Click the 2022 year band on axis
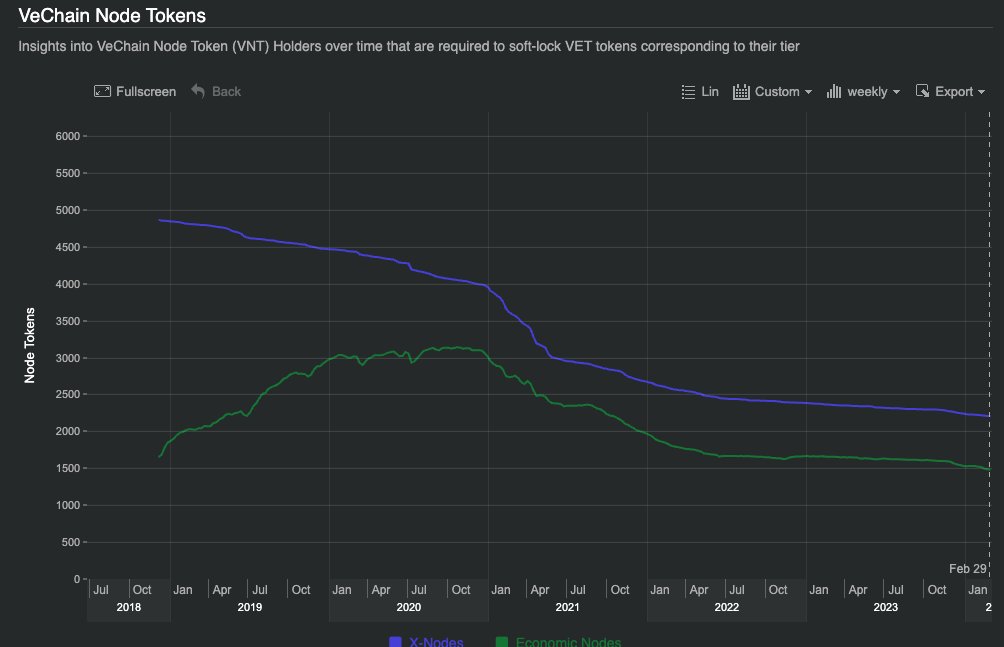This screenshot has width=1004, height=647. pos(727,607)
